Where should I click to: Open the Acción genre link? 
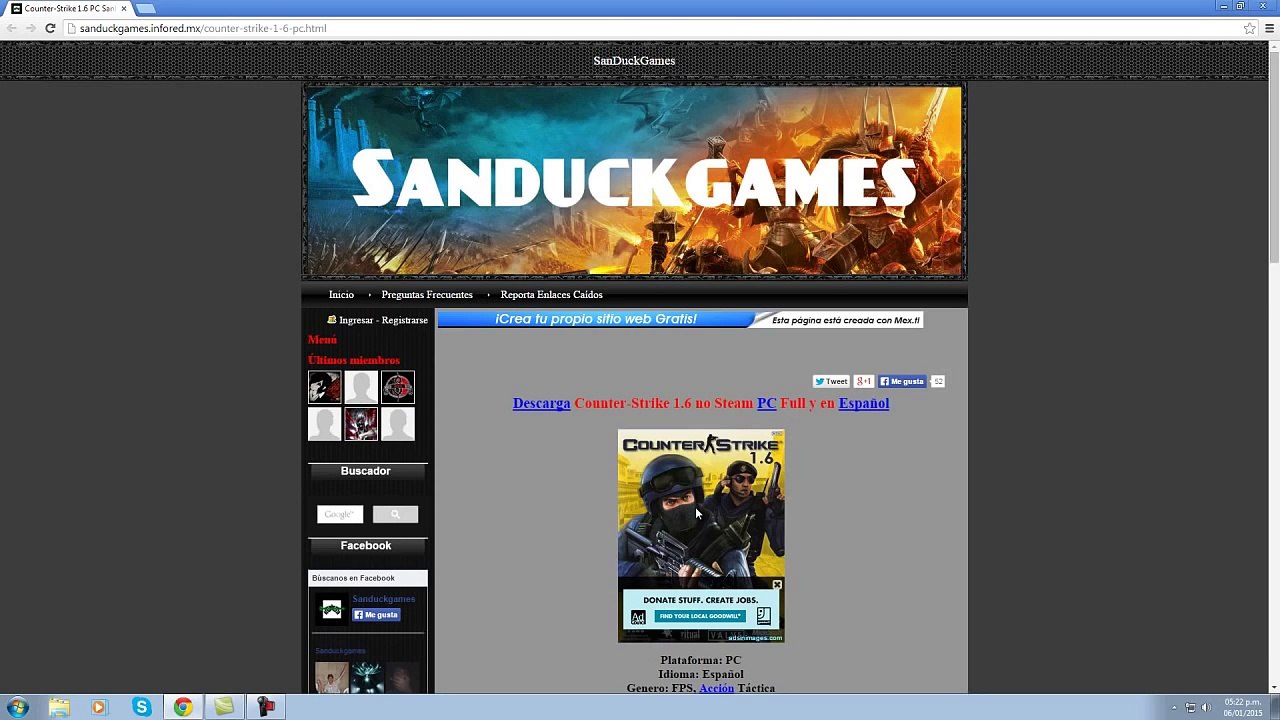click(x=716, y=688)
